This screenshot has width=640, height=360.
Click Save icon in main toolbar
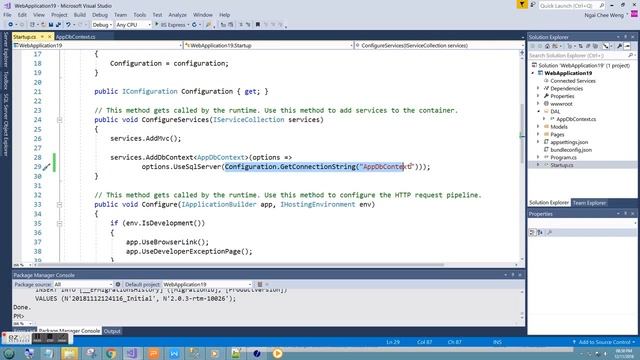[51, 25]
